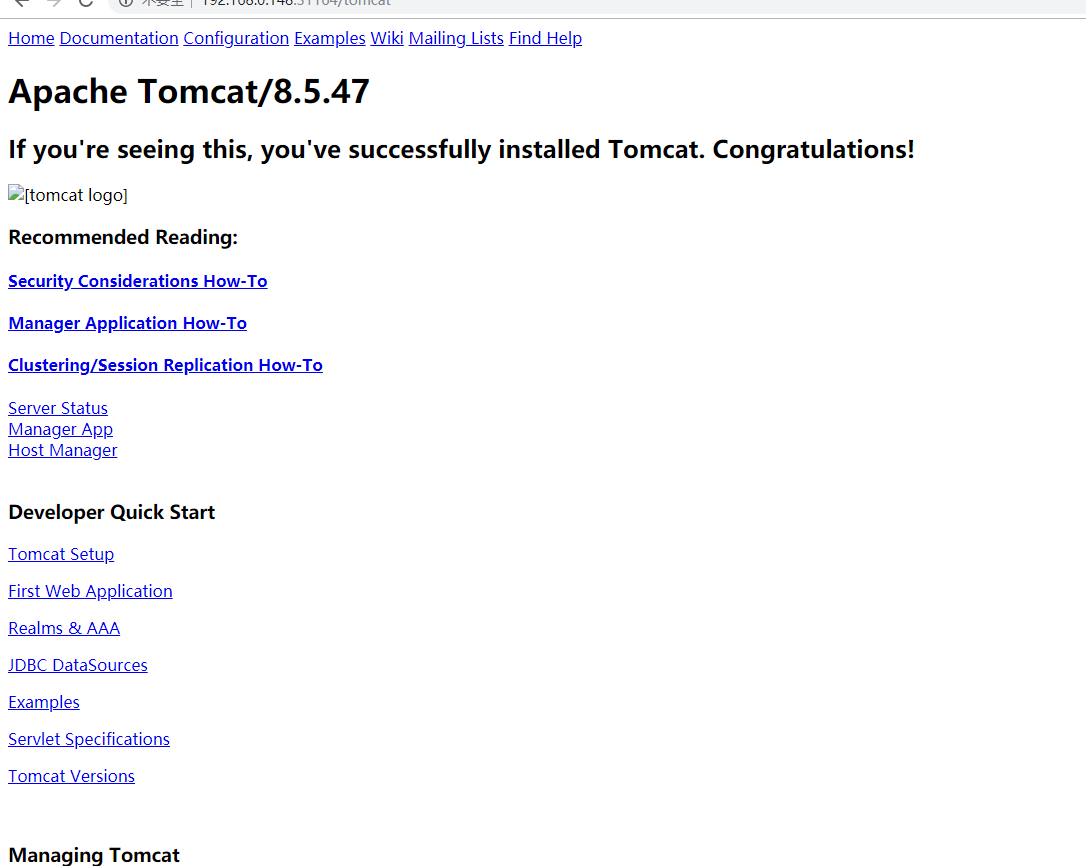Open the Server Status page

coord(58,408)
